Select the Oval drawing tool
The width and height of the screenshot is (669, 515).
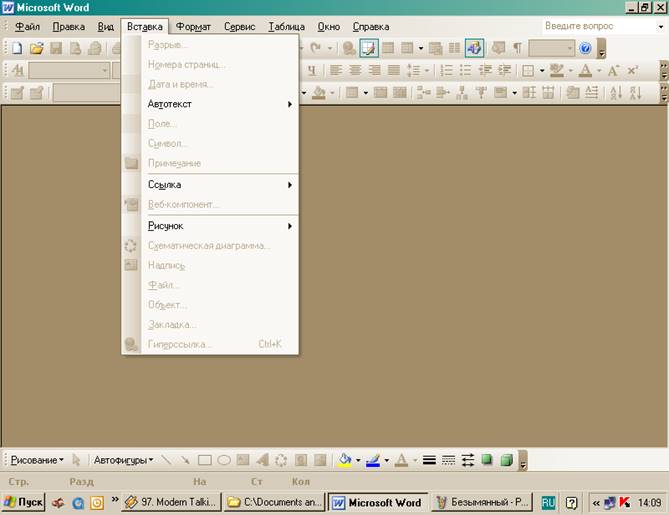(x=225, y=461)
